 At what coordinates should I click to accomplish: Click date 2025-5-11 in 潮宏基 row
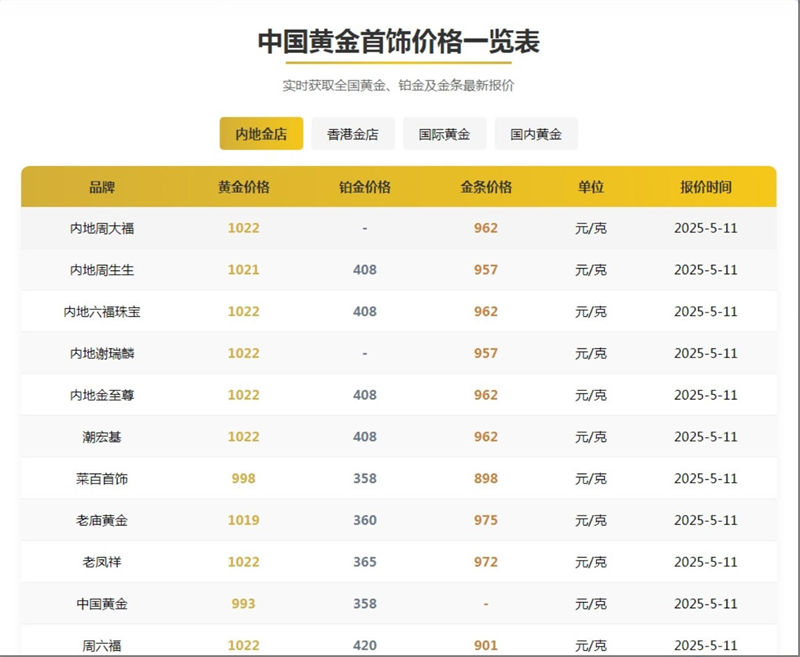(706, 437)
